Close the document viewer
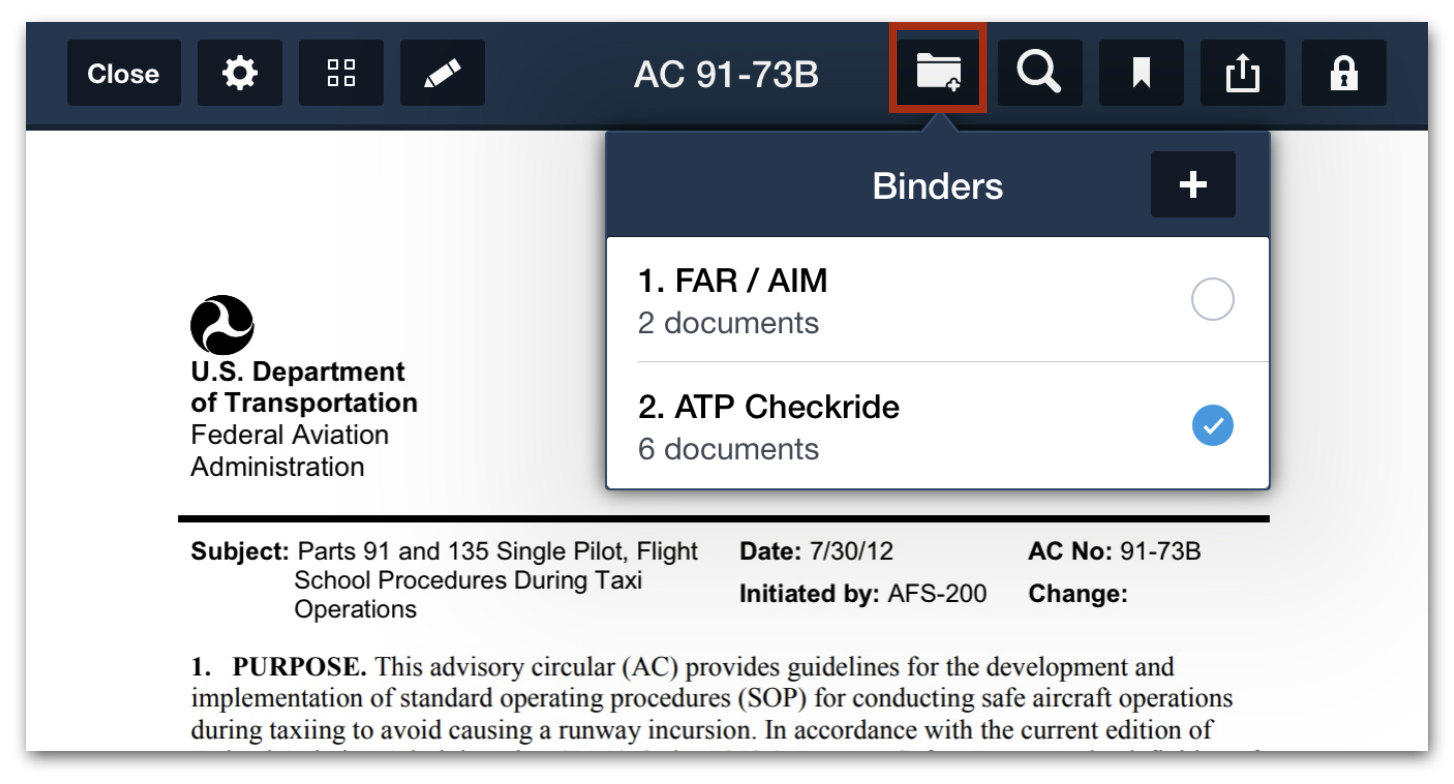The height and width of the screenshot is (784, 1454). pyautogui.click(x=123, y=73)
